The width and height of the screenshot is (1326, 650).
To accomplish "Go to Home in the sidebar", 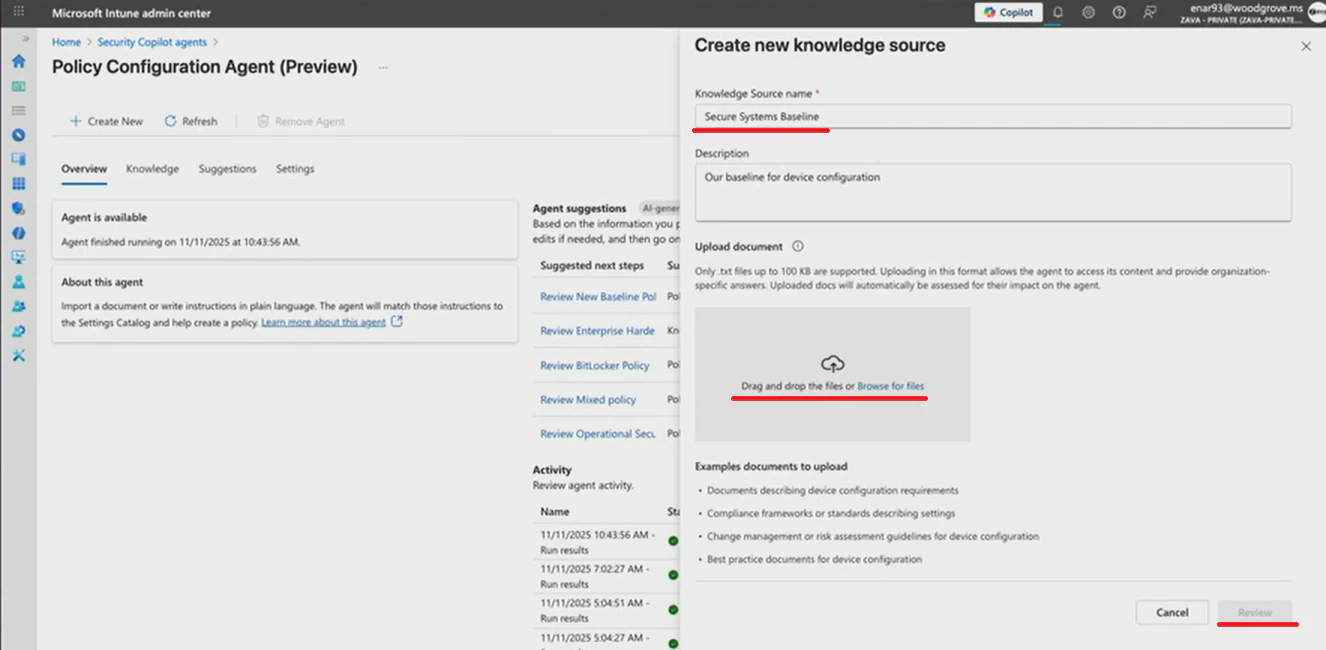I will click(18, 61).
